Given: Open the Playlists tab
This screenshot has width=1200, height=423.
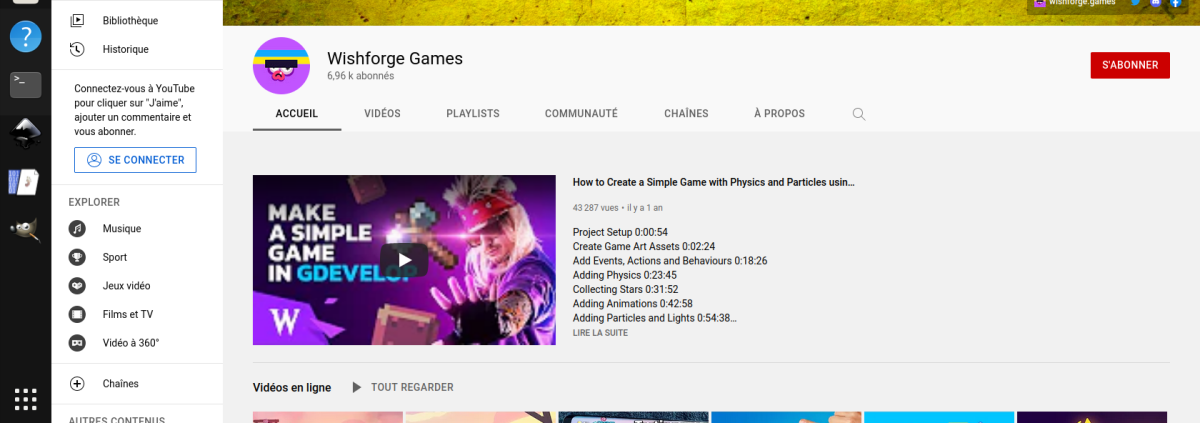Looking at the screenshot, I should coord(472,114).
